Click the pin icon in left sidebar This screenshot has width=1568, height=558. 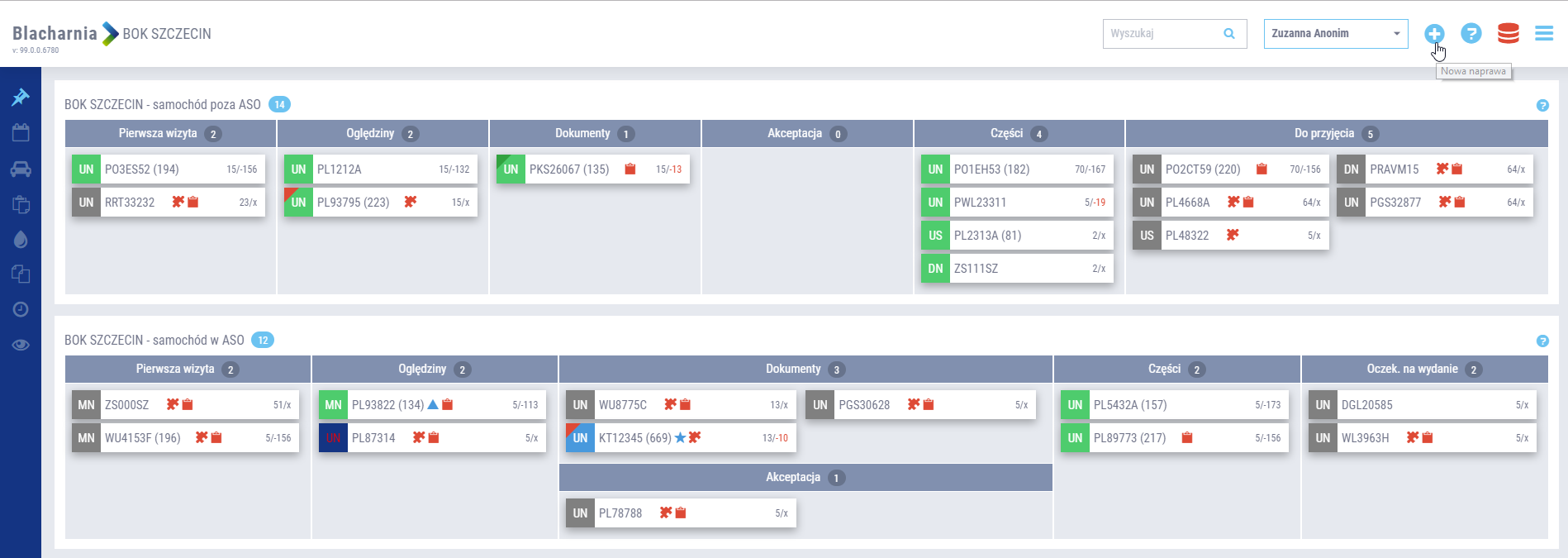pos(21,98)
